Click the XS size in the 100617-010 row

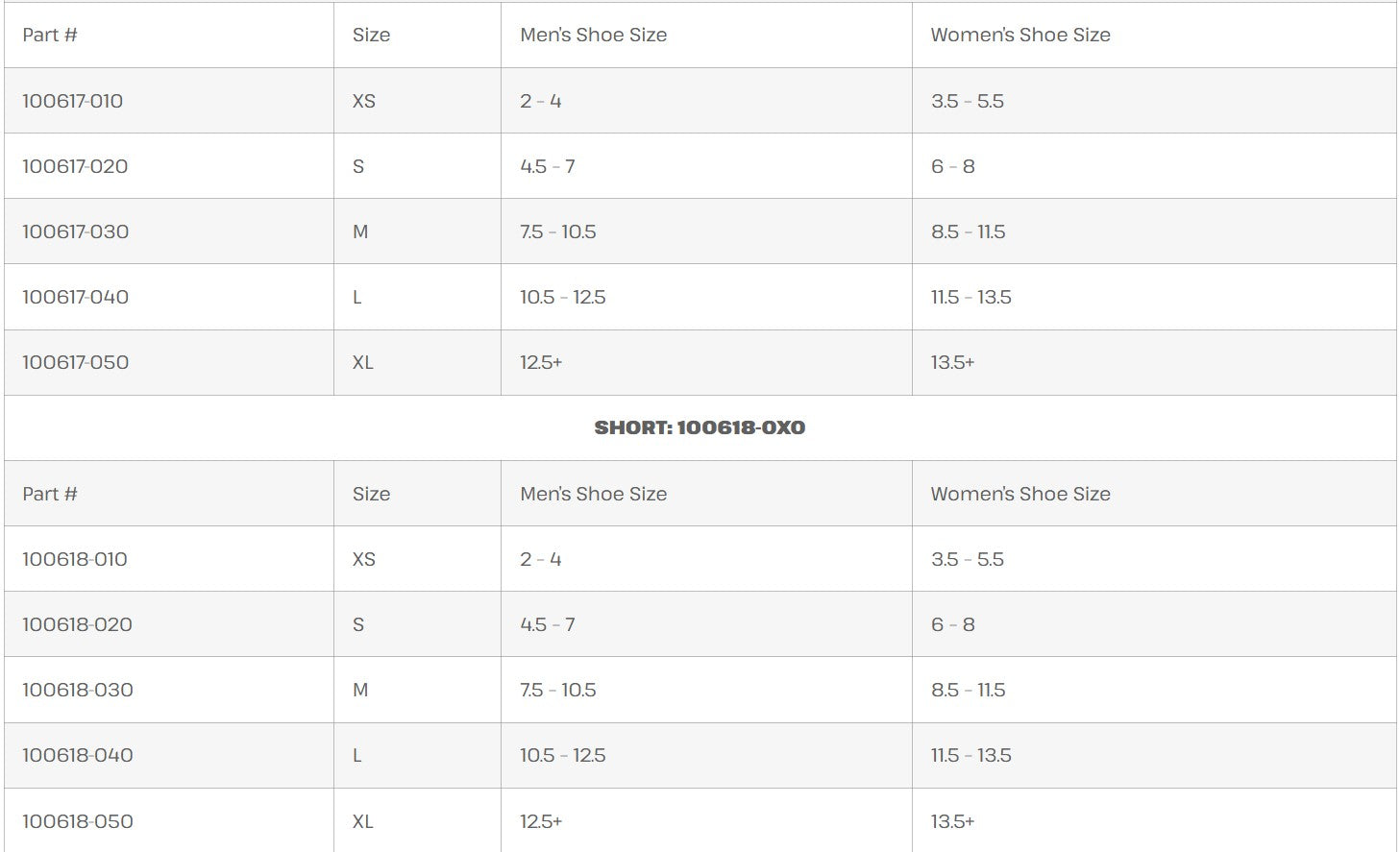(364, 101)
